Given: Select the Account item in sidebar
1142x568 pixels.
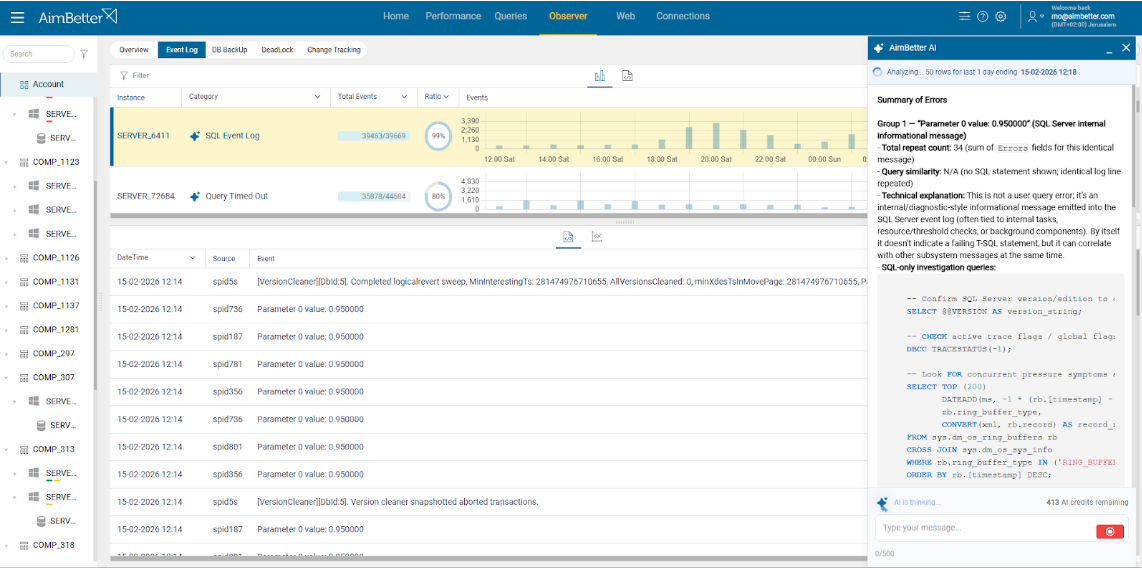Looking at the screenshot, I should point(47,85).
